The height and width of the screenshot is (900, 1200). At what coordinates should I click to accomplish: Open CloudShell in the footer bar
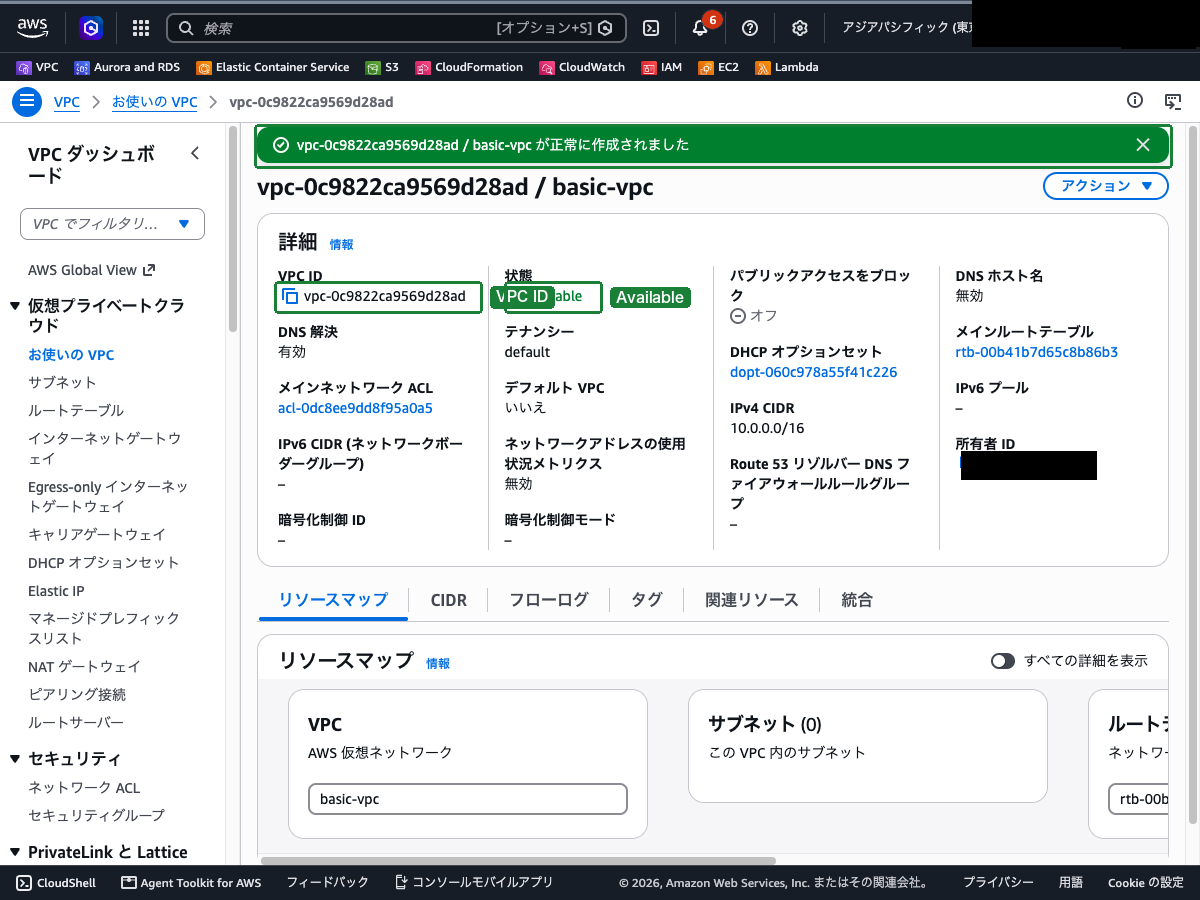pyautogui.click(x=56, y=882)
